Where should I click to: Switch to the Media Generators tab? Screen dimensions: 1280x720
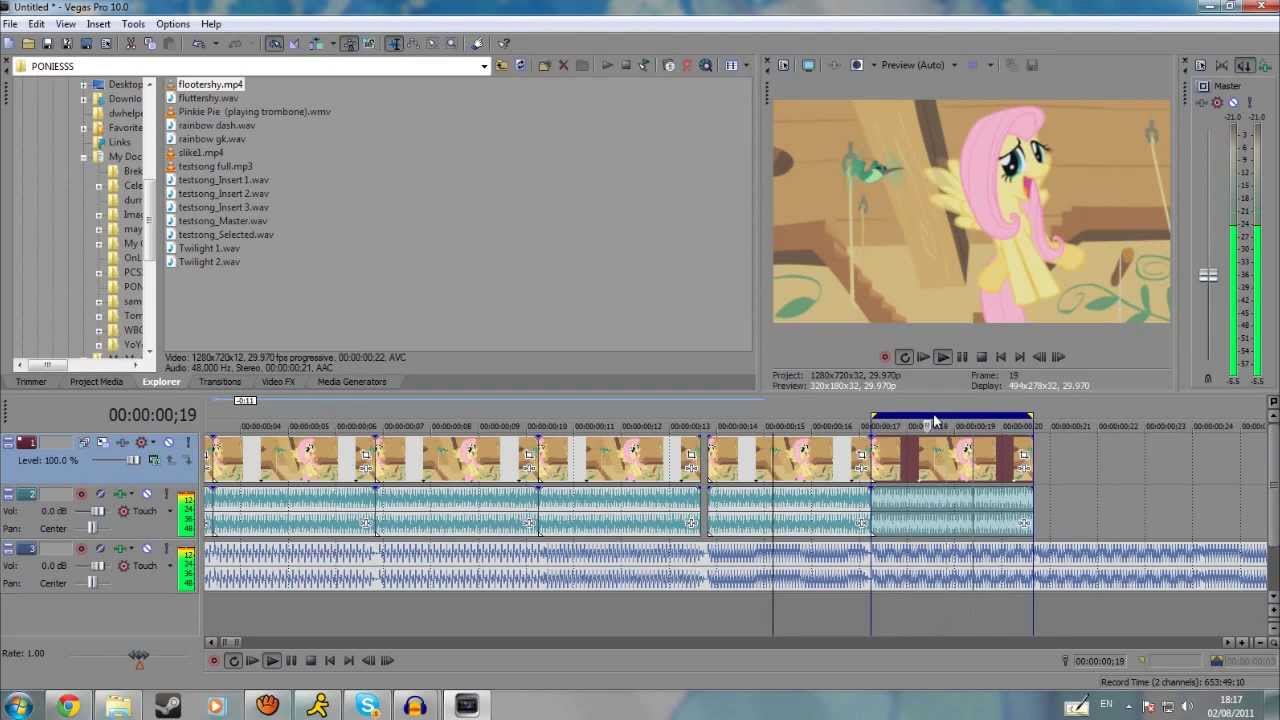point(352,382)
